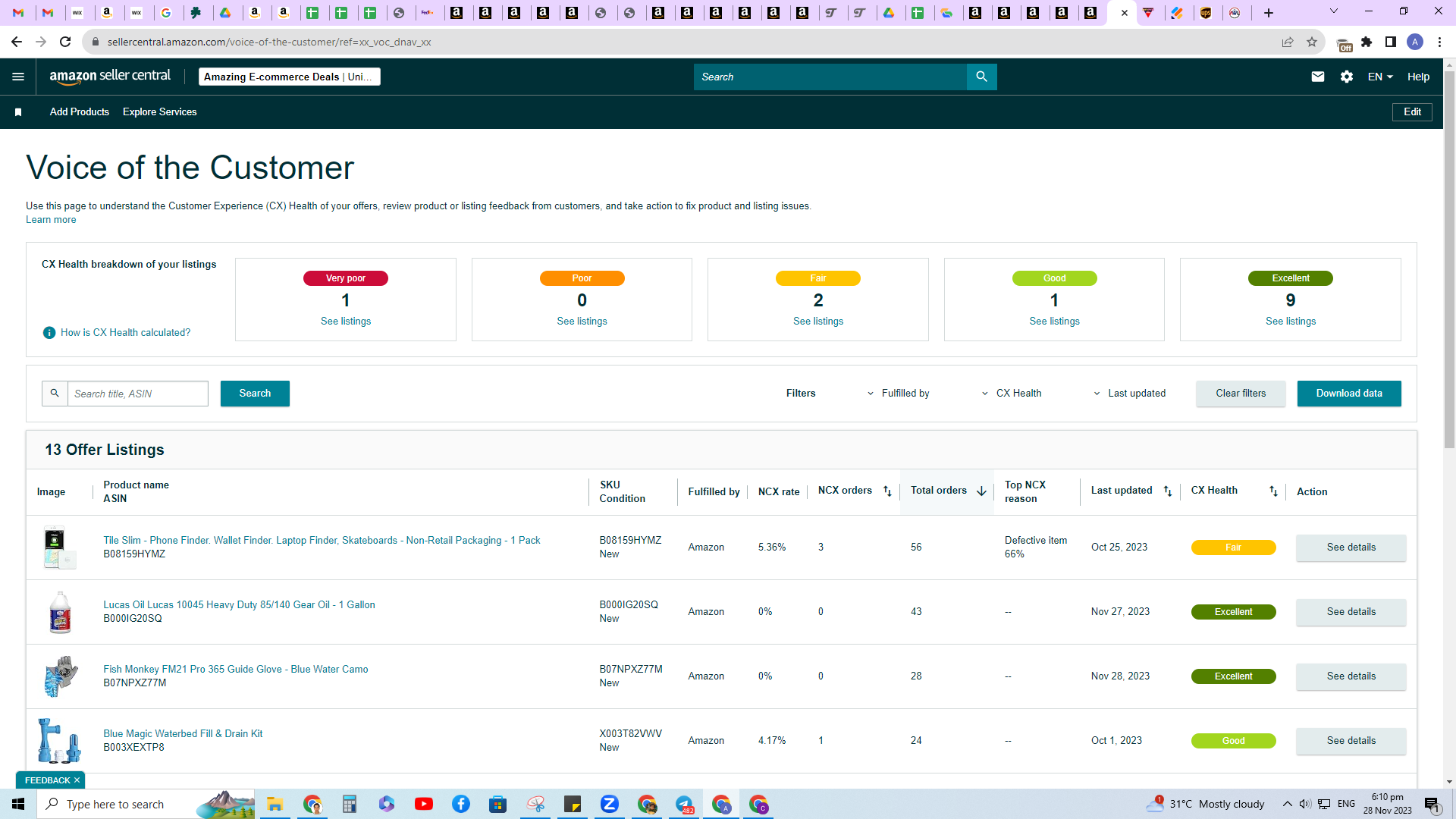
Task: Open the EN language dropdown
Action: [1380, 77]
